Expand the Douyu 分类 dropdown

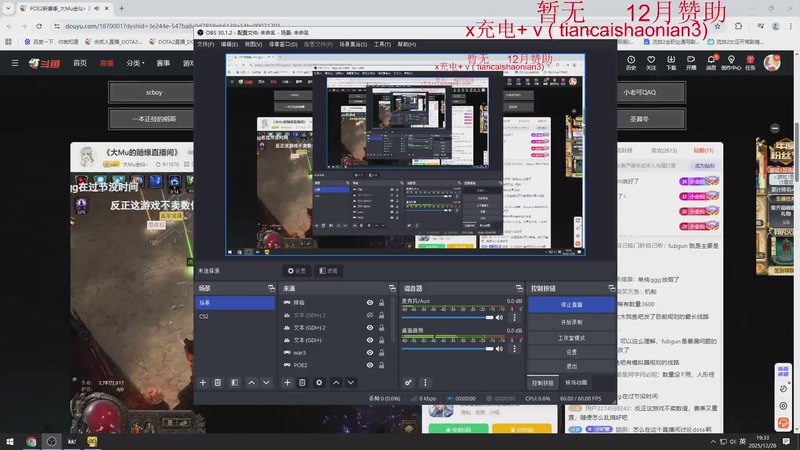coord(135,63)
